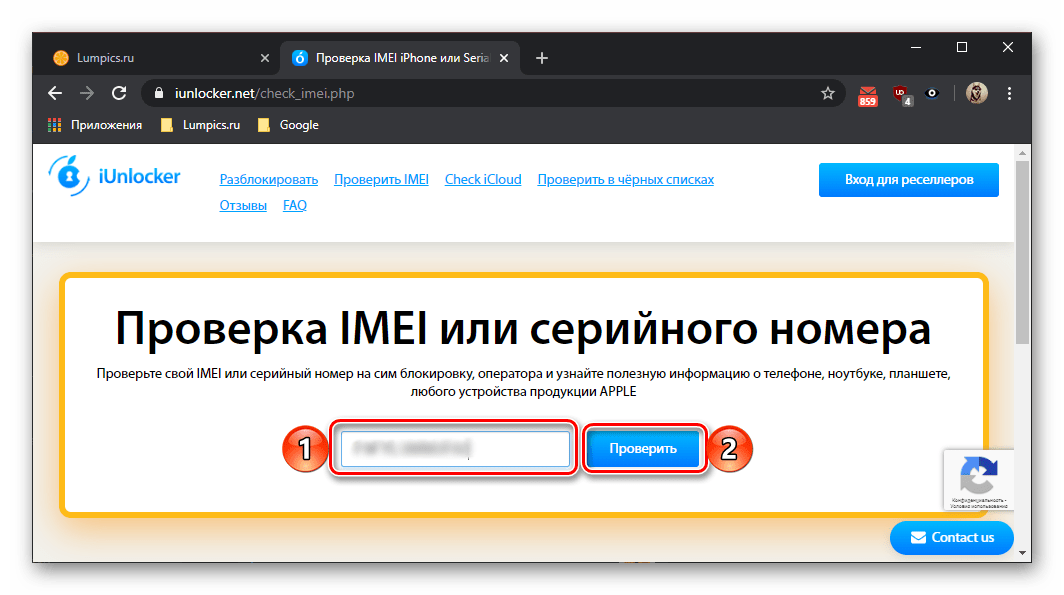Click the scrollbar up arrow
The height and width of the screenshot is (595, 1064).
1023,153
